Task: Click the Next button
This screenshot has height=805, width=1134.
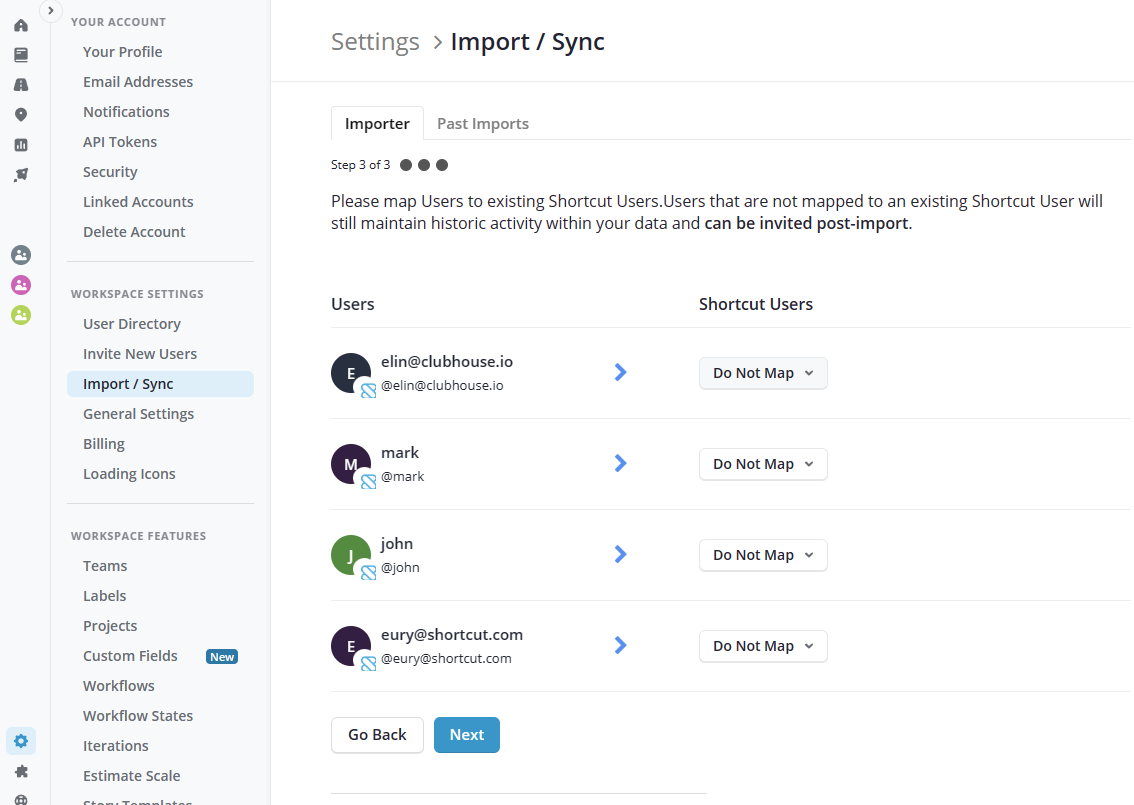Action: coord(467,735)
